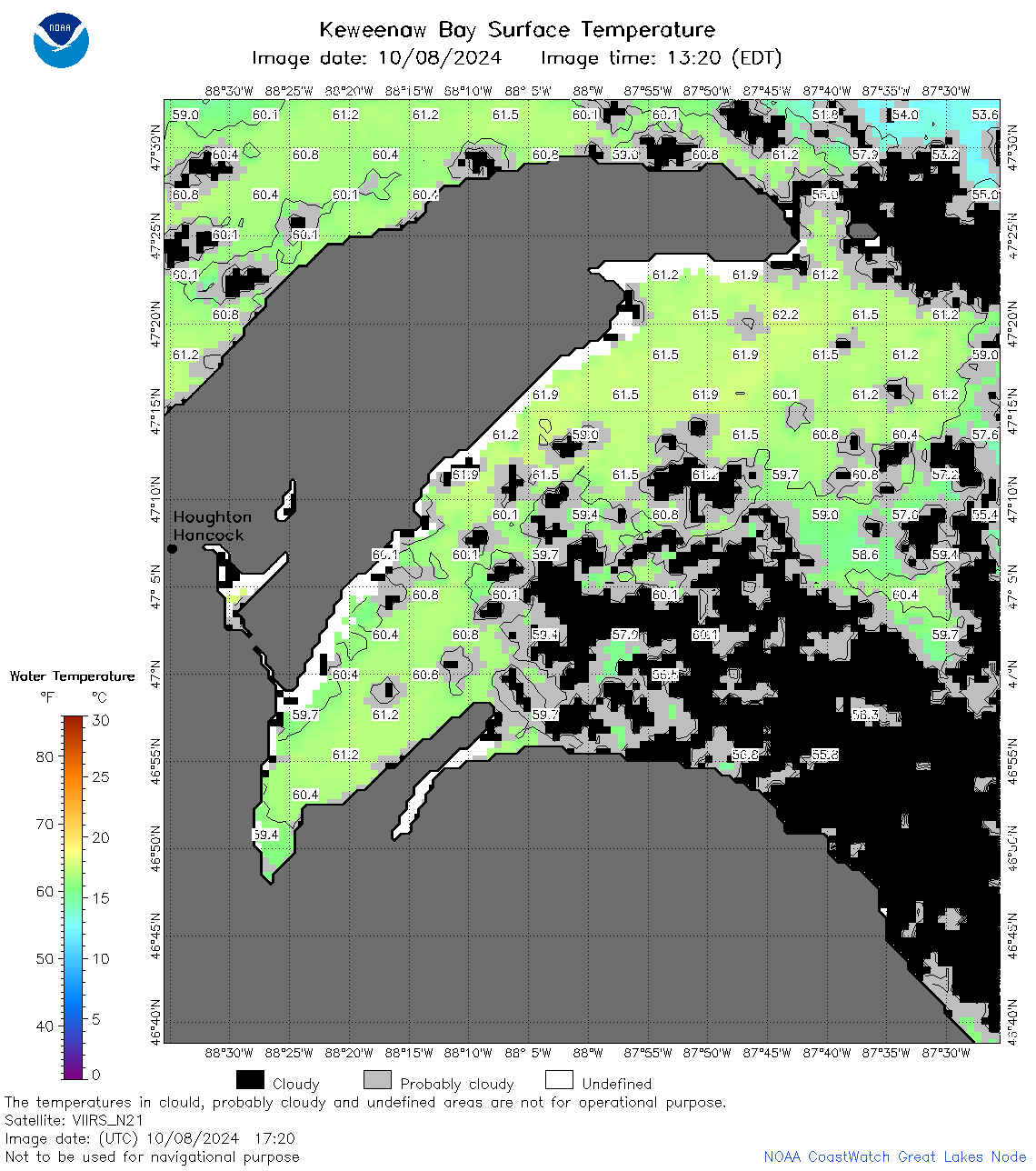
Task: Click the 80 tick on the Fahrenheit scale
Action: [45, 756]
